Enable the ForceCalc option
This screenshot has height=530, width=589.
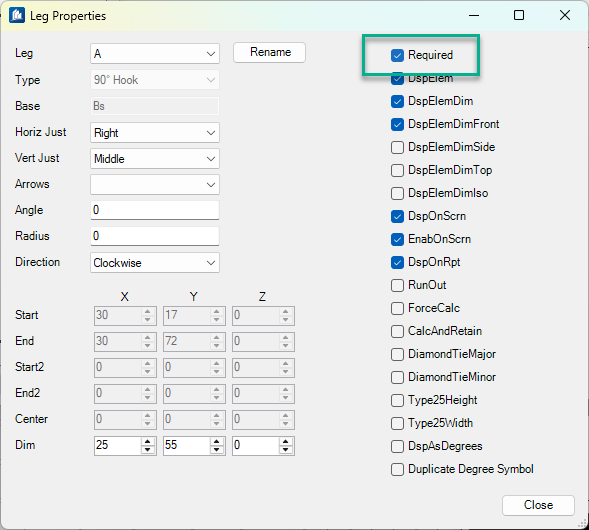point(397,308)
